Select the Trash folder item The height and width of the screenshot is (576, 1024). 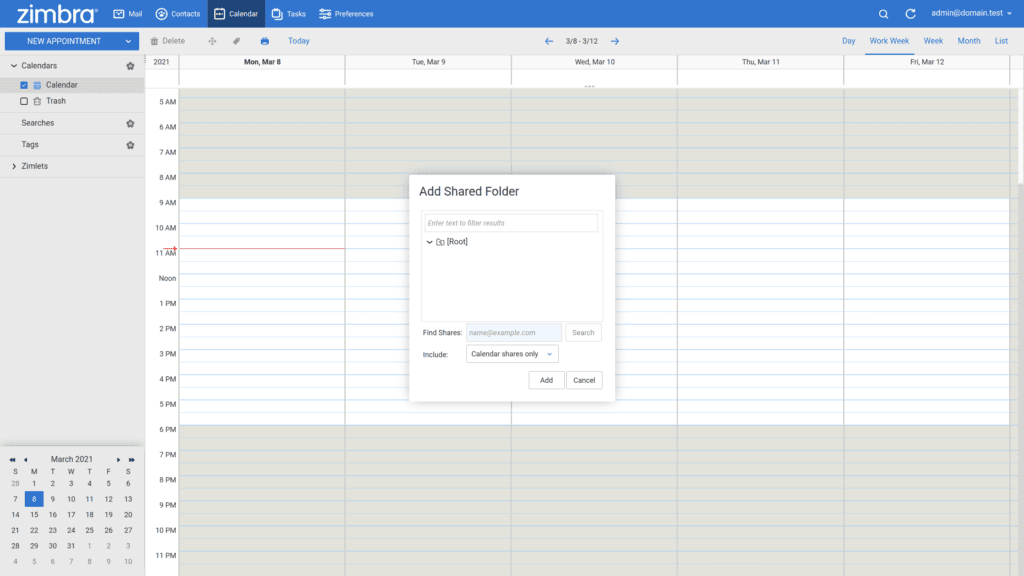(56, 101)
